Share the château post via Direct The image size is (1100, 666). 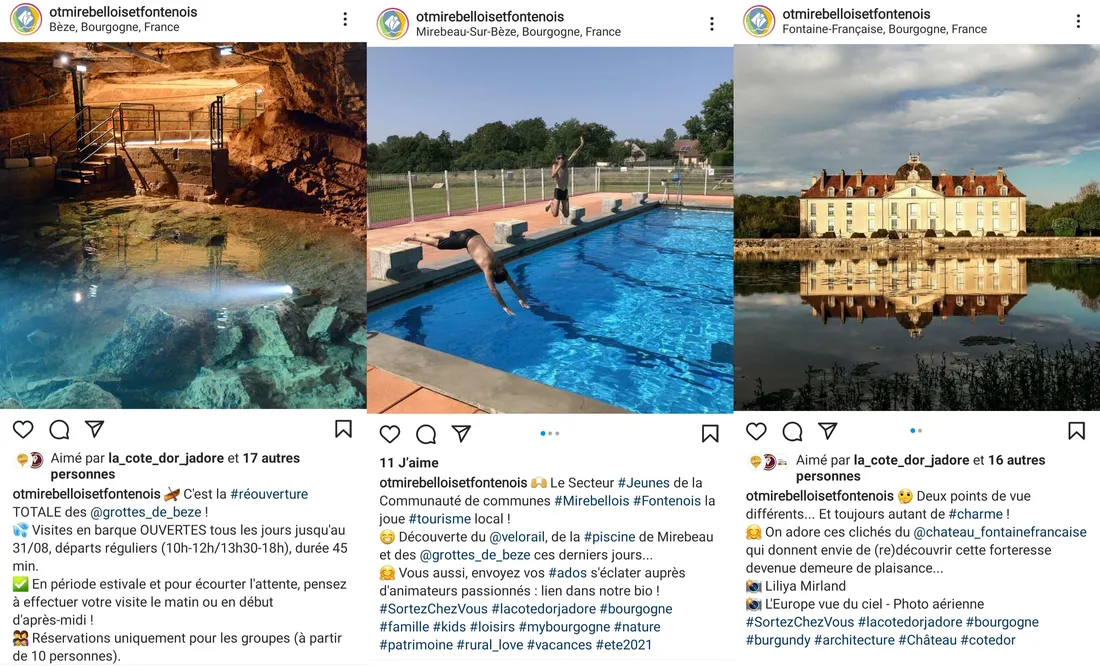pyautogui.click(x=828, y=431)
